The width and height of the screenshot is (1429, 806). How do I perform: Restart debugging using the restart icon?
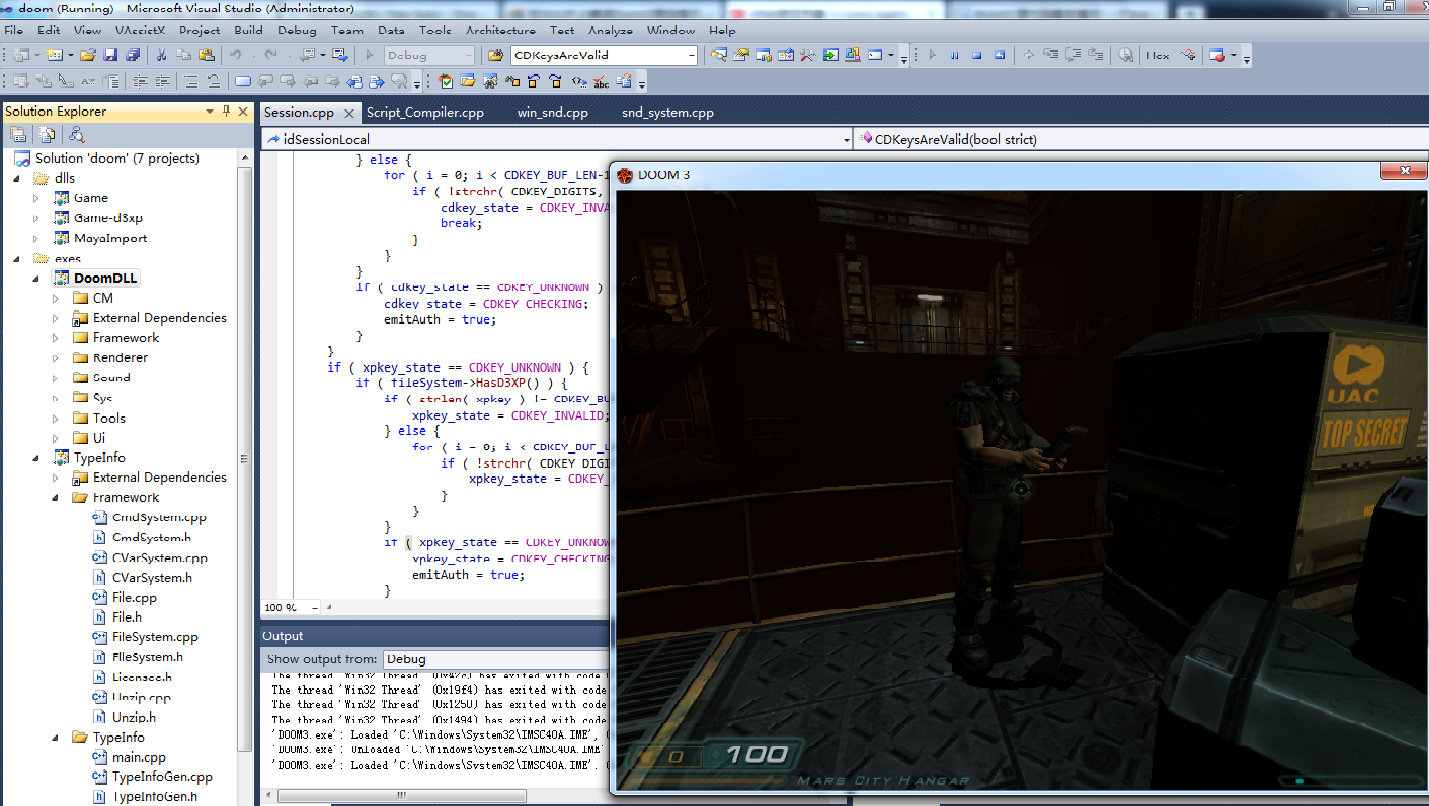pyautogui.click(x=1000, y=55)
